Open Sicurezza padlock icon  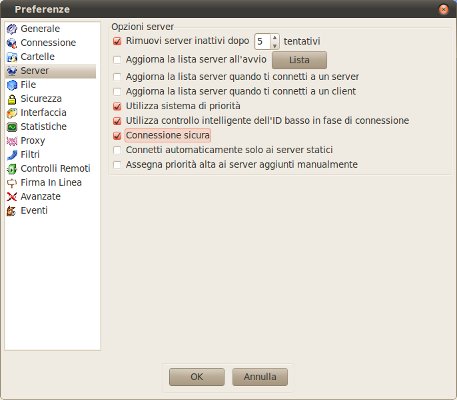tap(12, 99)
